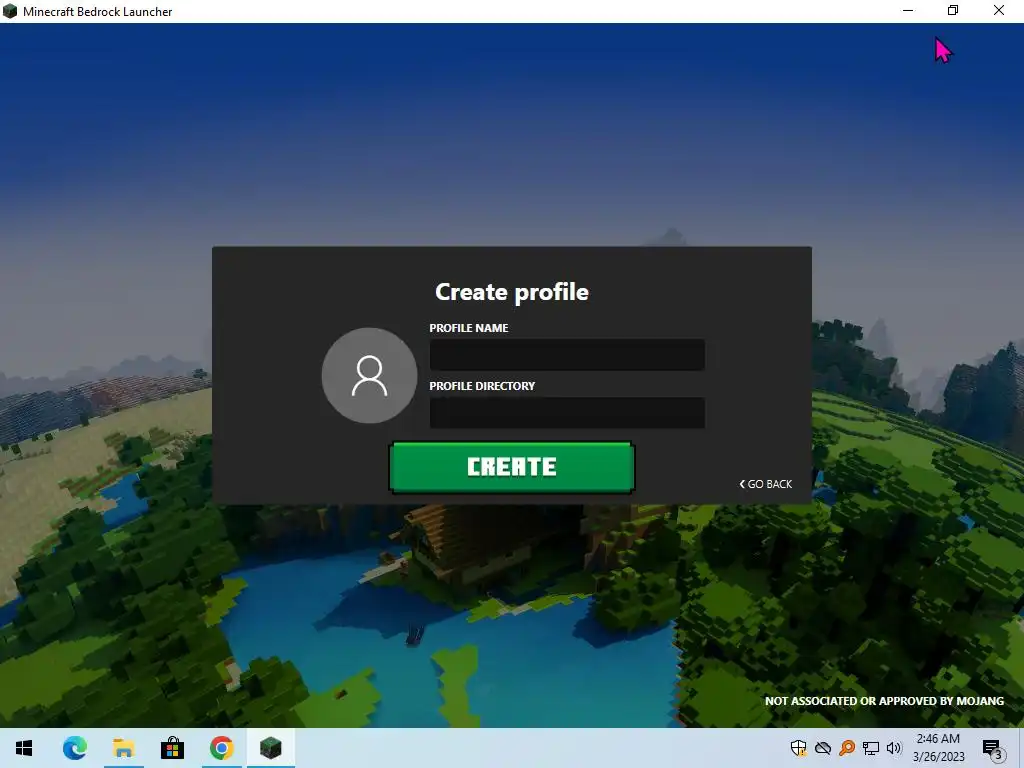Click the profile avatar placeholder icon
Image resolution: width=1024 pixels, height=768 pixels.
[369, 376]
